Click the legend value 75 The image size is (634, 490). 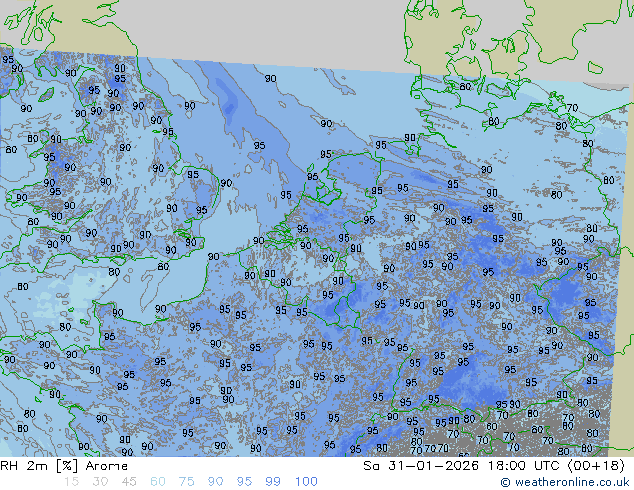point(186,482)
